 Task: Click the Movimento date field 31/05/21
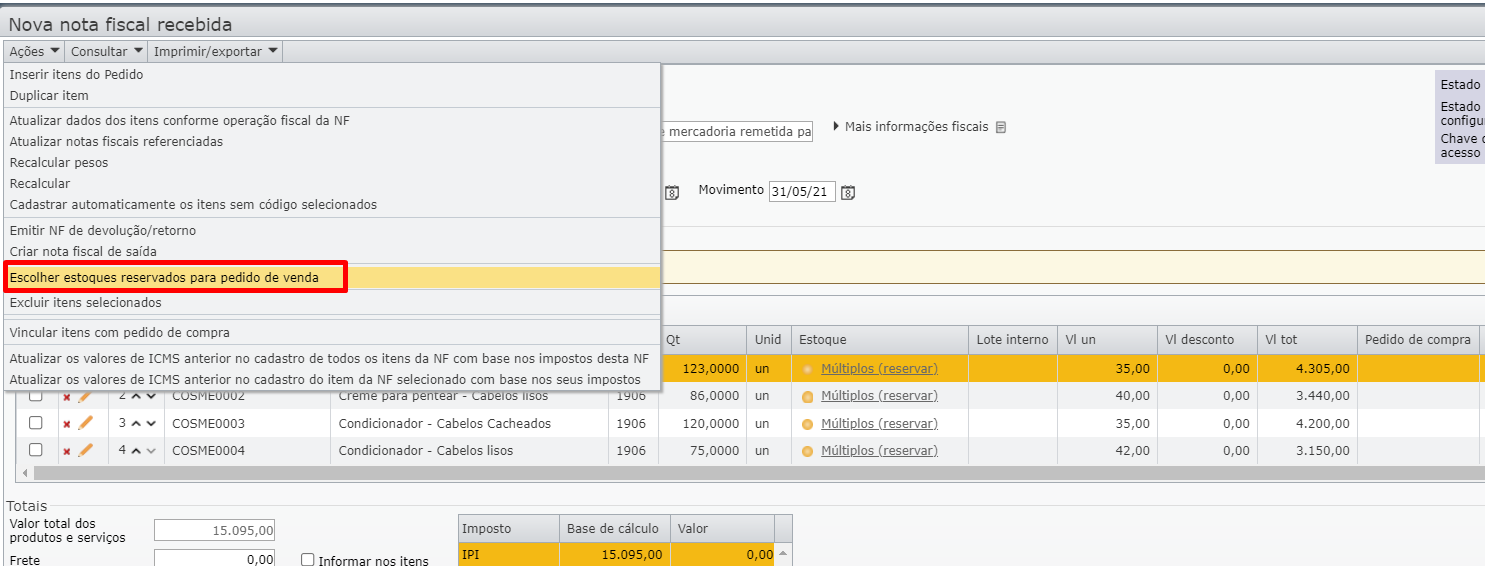802,192
